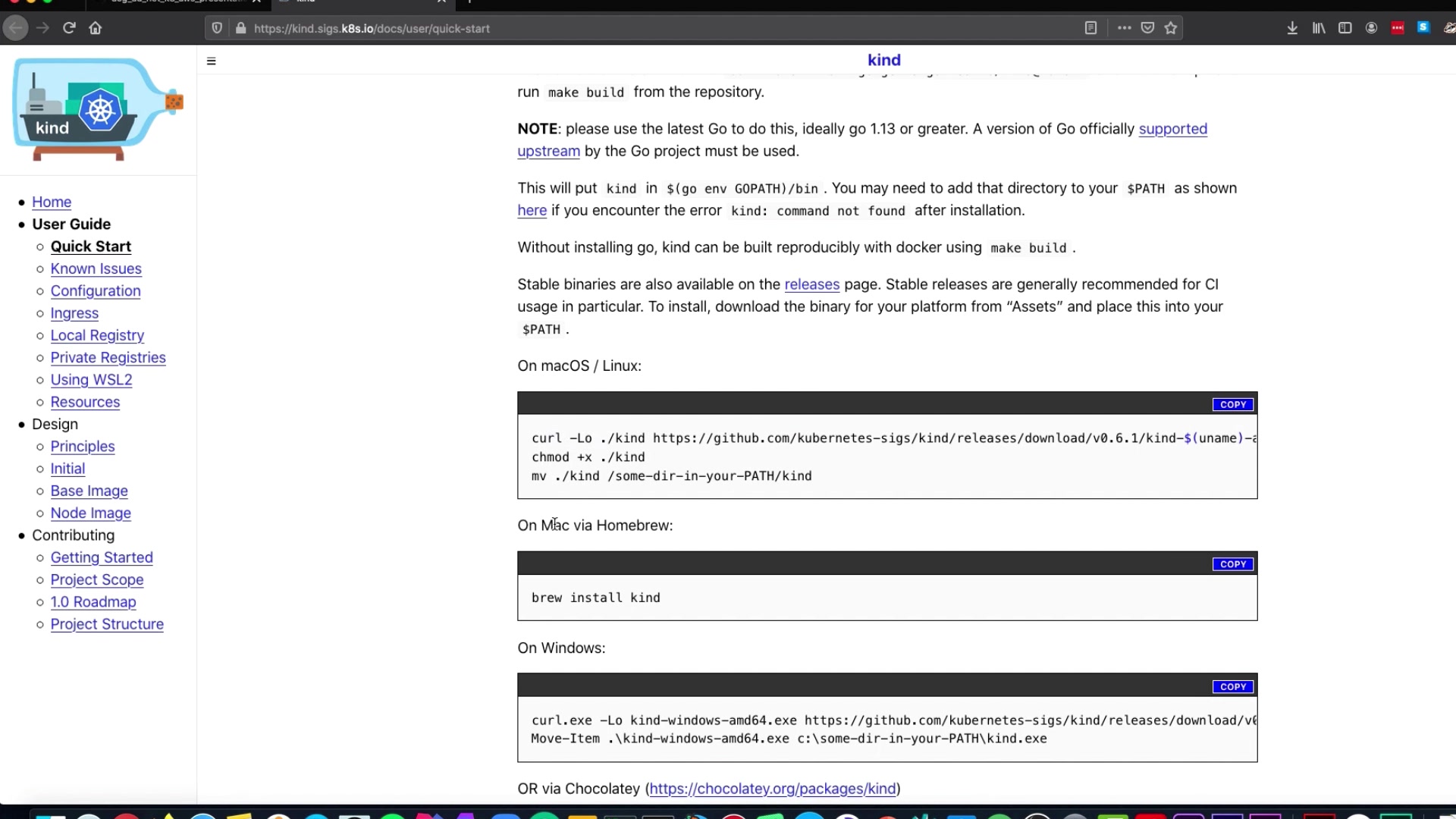This screenshot has width=1456, height=819.
Task: Click the URL address field
Action: [x=607, y=28]
